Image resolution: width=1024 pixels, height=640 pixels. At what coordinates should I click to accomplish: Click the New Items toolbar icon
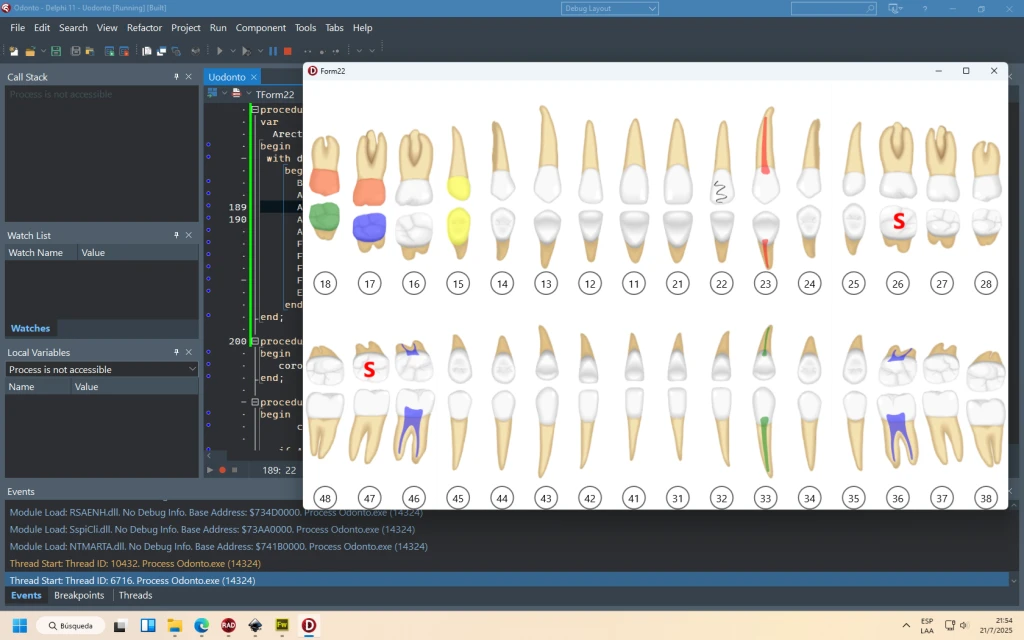pyautogui.click(x=13, y=50)
